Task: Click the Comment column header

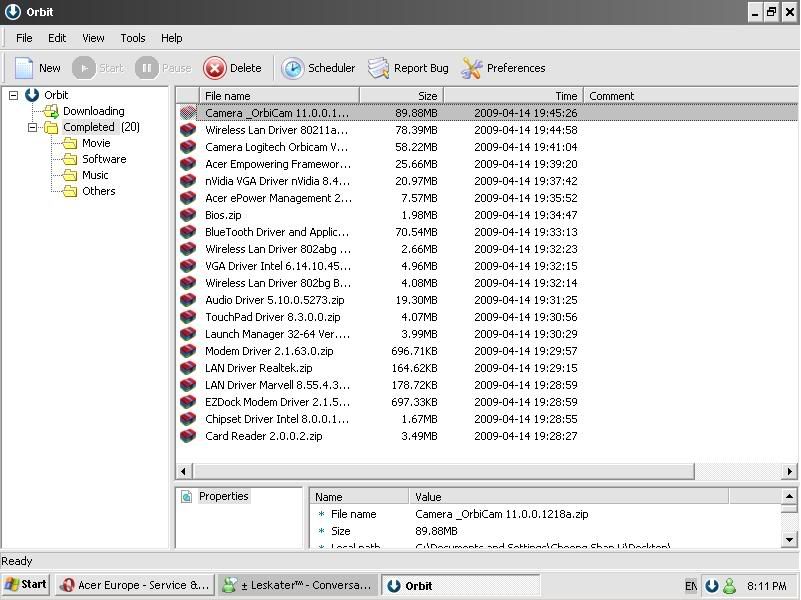Action: [x=691, y=95]
